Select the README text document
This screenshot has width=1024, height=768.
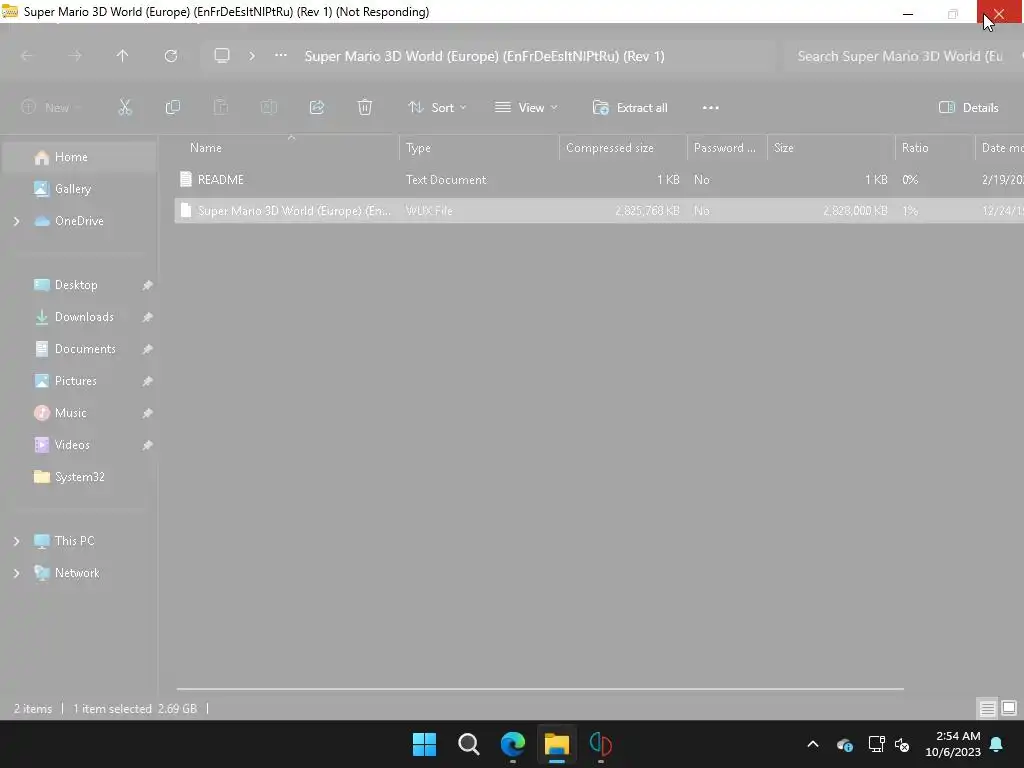(x=599, y=180)
